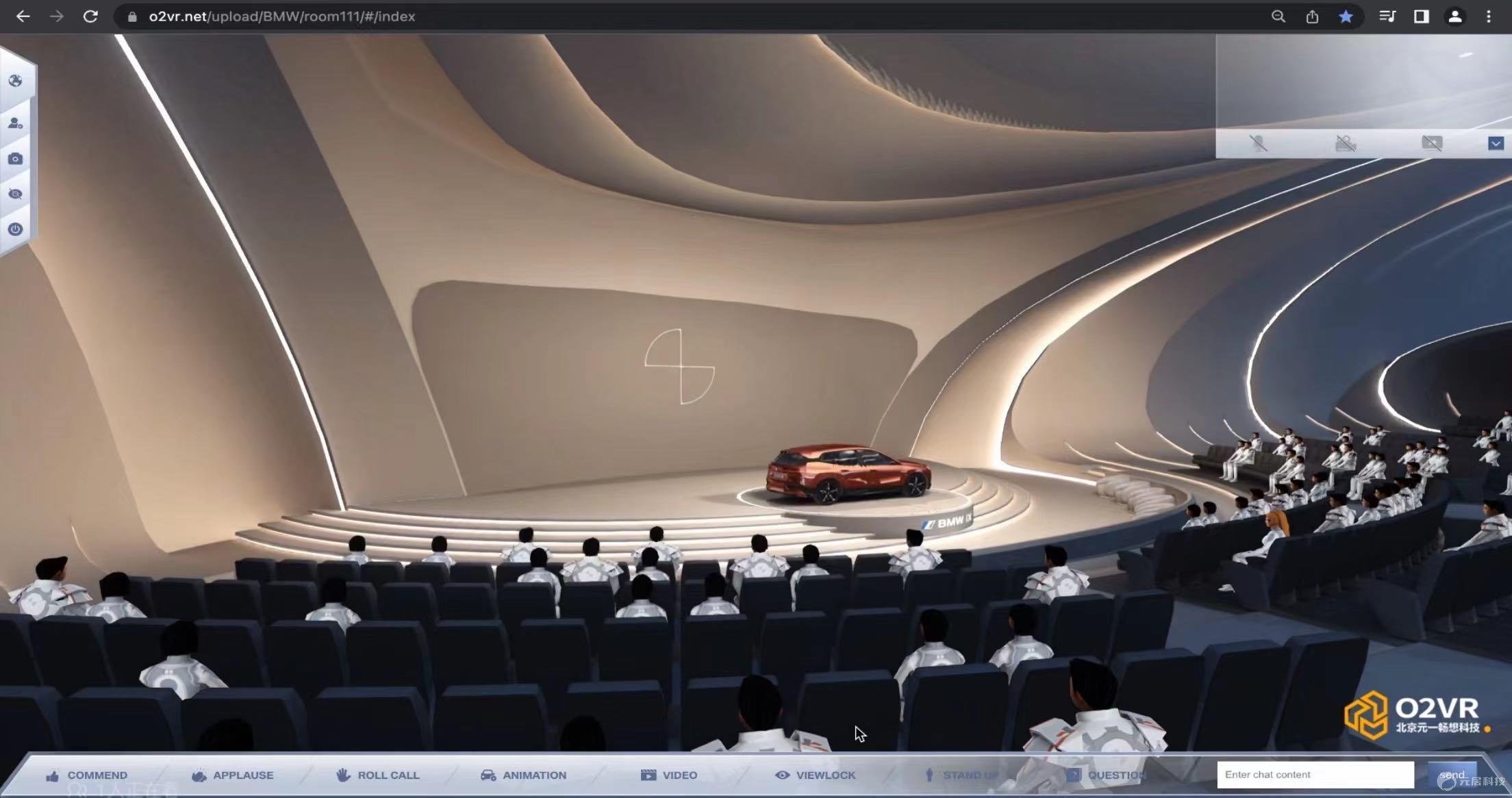Viewport: 1512px width, 798px height.
Task: Open the ANIMATION option
Action: click(x=524, y=775)
